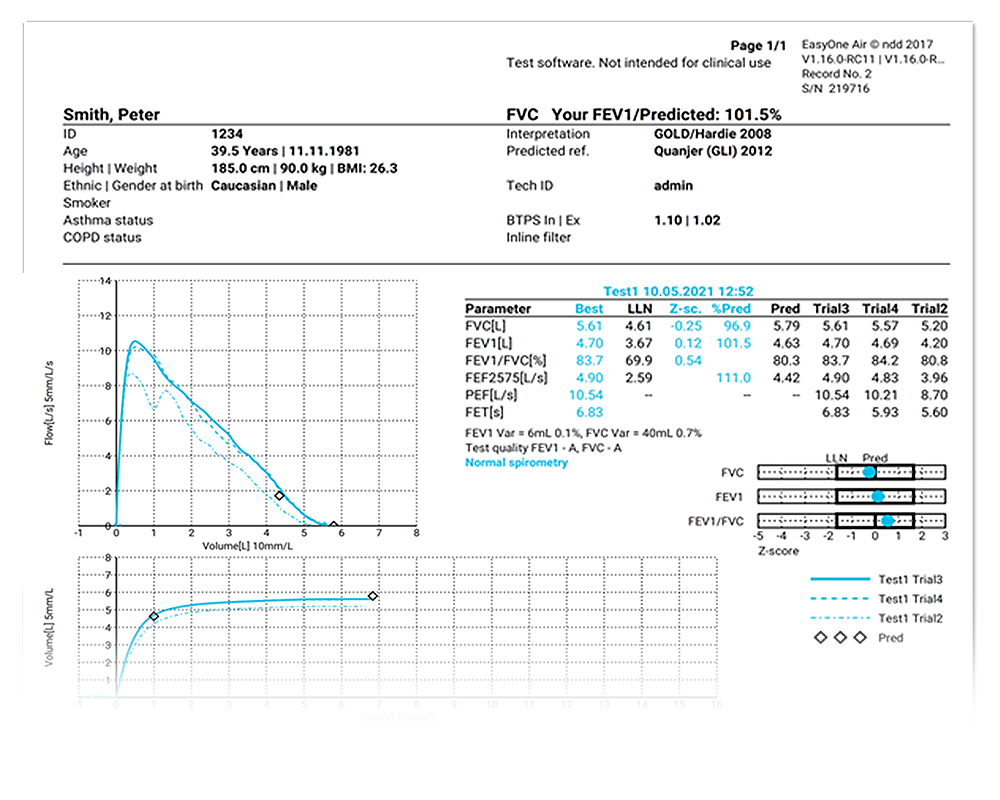The height and width of the screenshot is (800, 1000).
Task: Select the Test1 Trial3 solid line legend entry
Action: tap(841, 580)
